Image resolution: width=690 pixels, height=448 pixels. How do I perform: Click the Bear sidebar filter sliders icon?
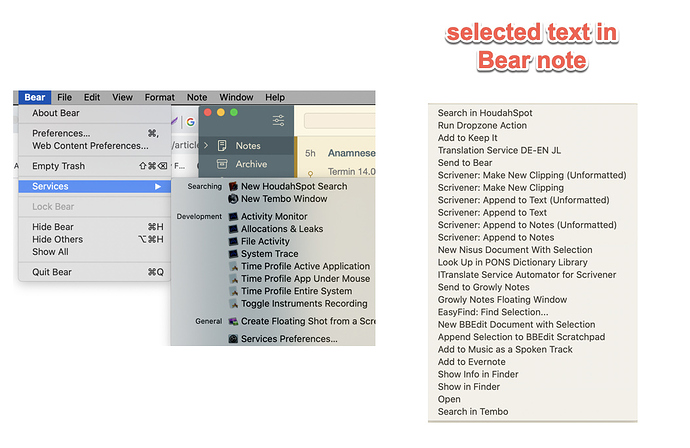tap(278, 120)
